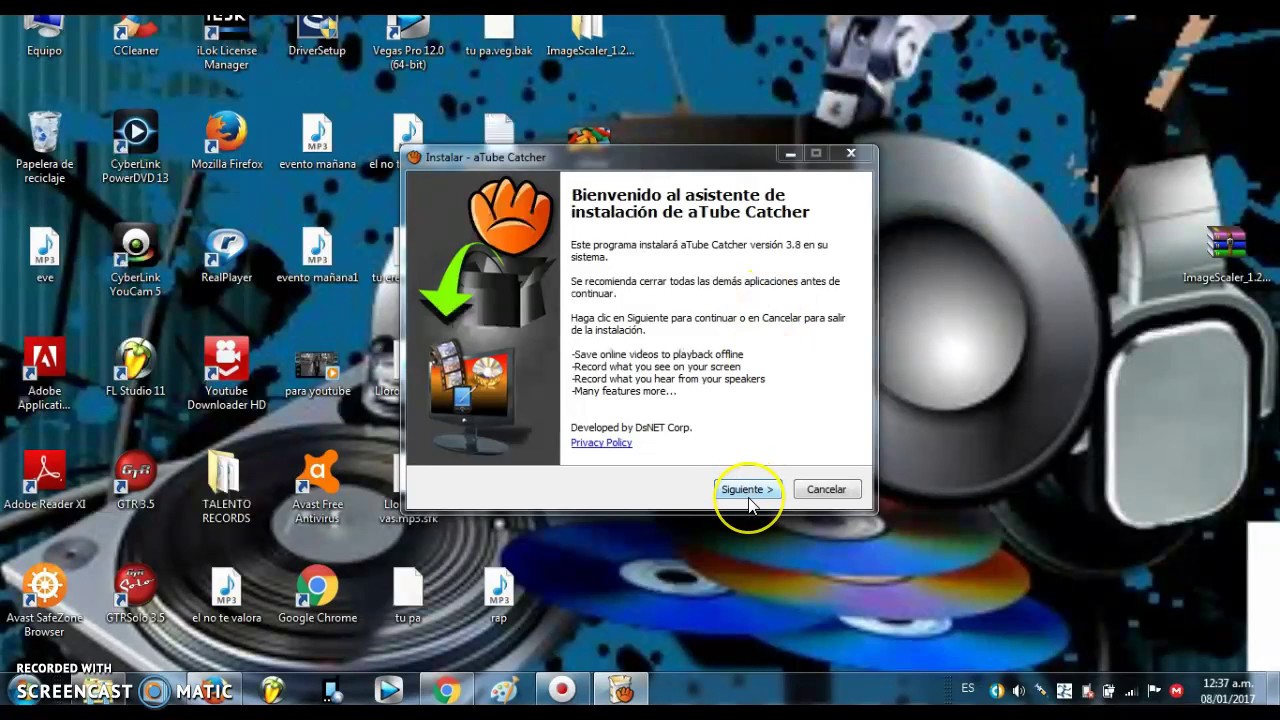Select the evento mañana1 MP3 file

[317, 254]
